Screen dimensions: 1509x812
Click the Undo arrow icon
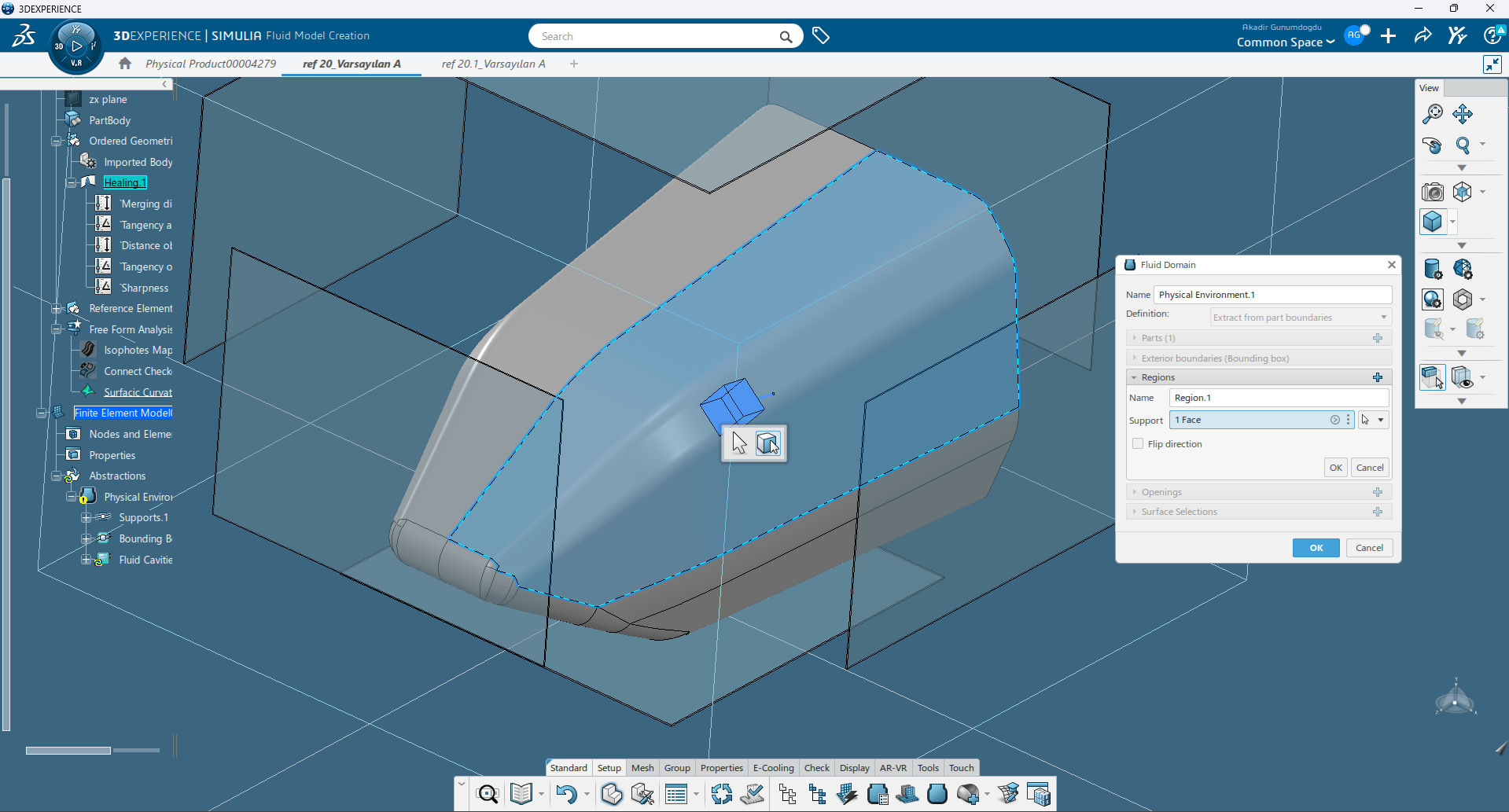click(566, 795)
